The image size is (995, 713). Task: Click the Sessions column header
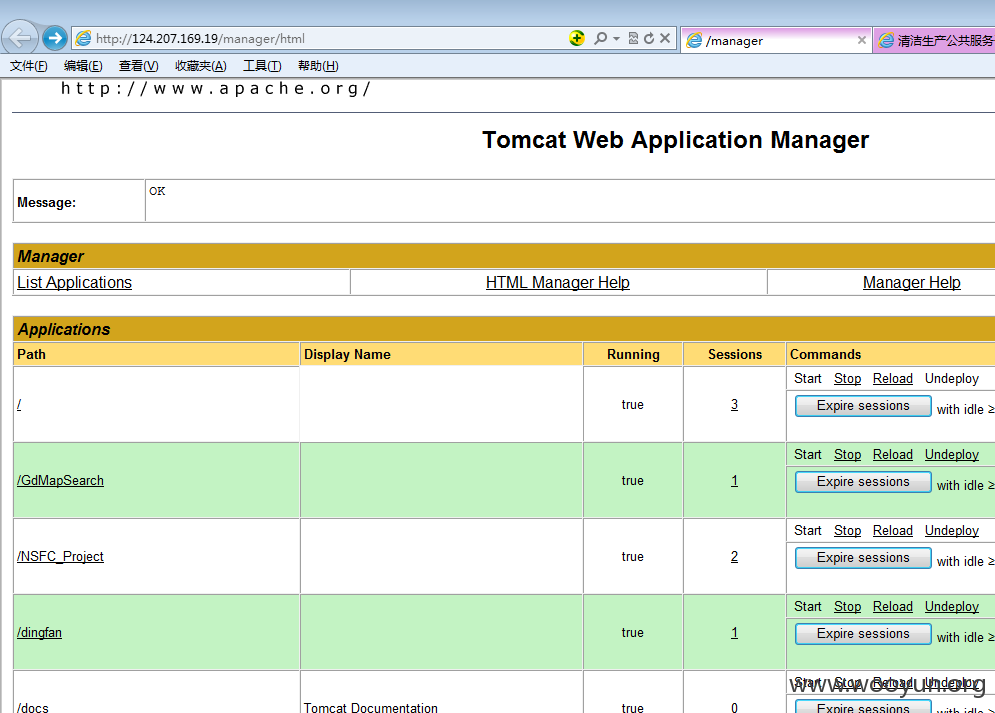pos(735,355)
